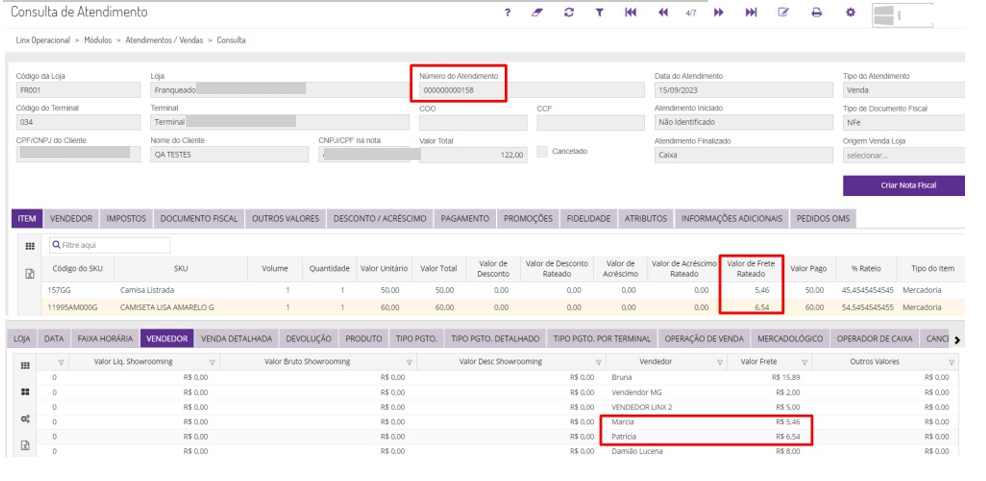Export the item grid to Excel
The width and height of the screenshot is (986, 481).
pos(29,273)
